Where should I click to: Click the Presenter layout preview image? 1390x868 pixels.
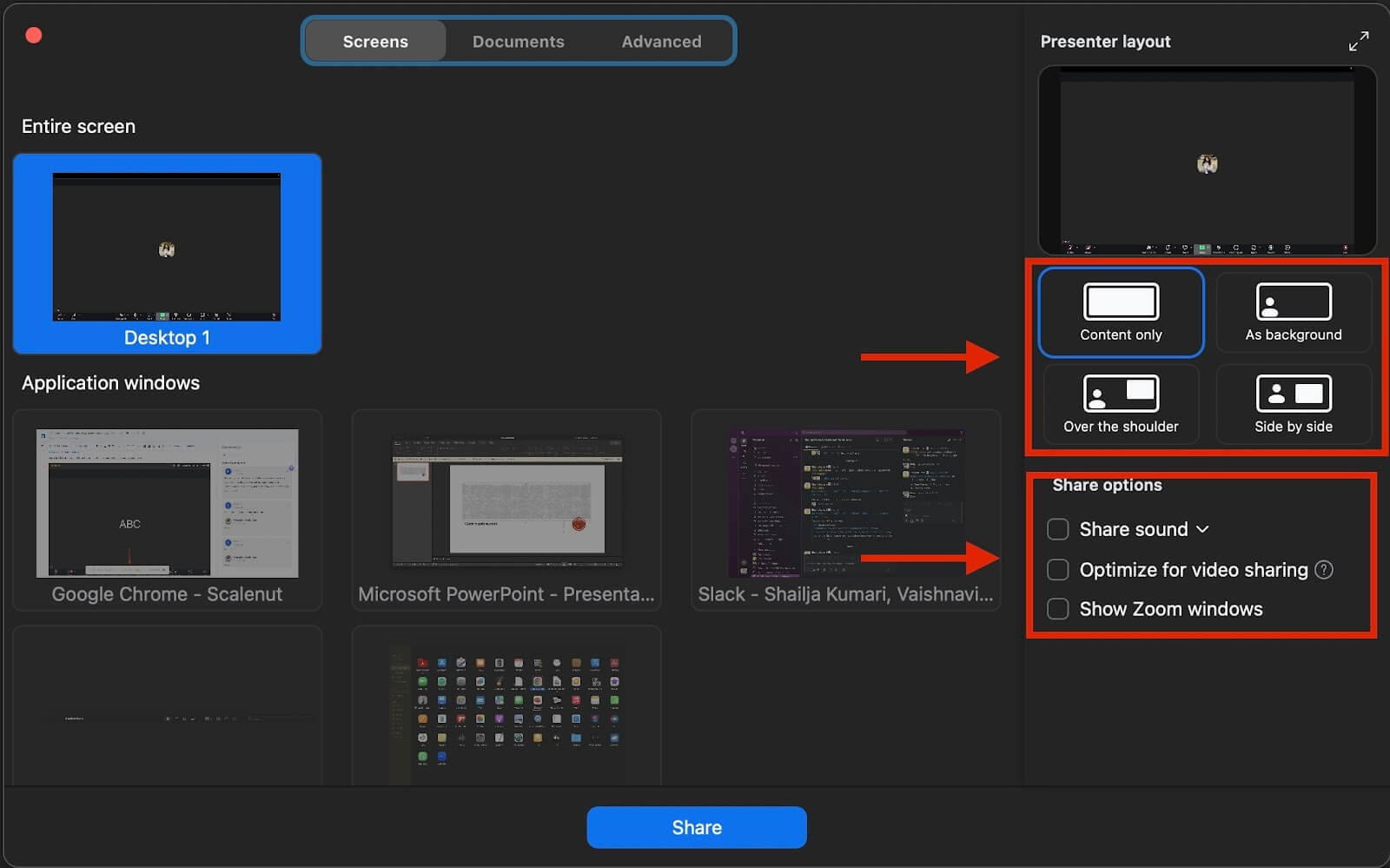(x=1207, y=161)
